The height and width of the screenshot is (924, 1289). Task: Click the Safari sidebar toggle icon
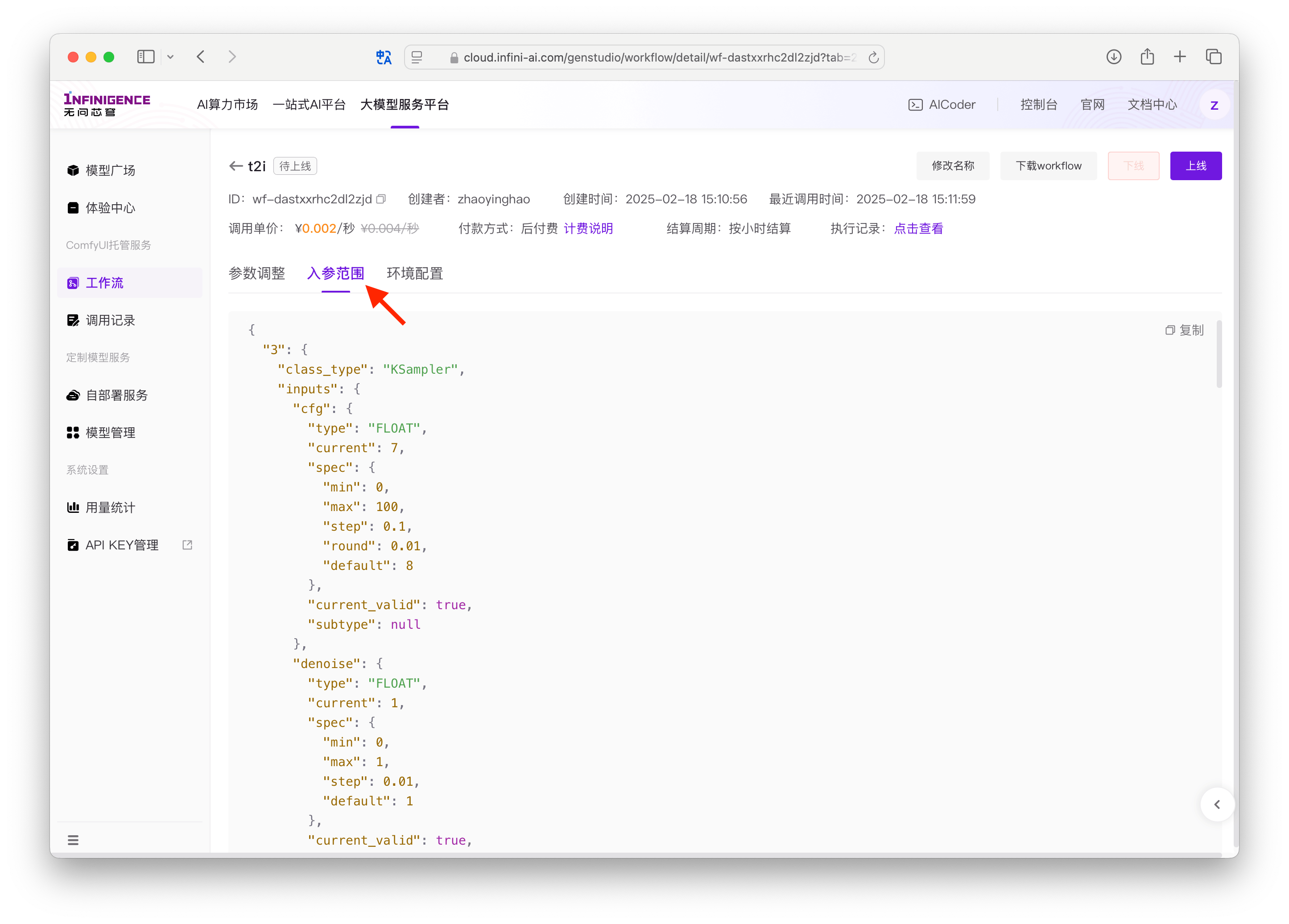pyautogui.click(x=145, y=57)
